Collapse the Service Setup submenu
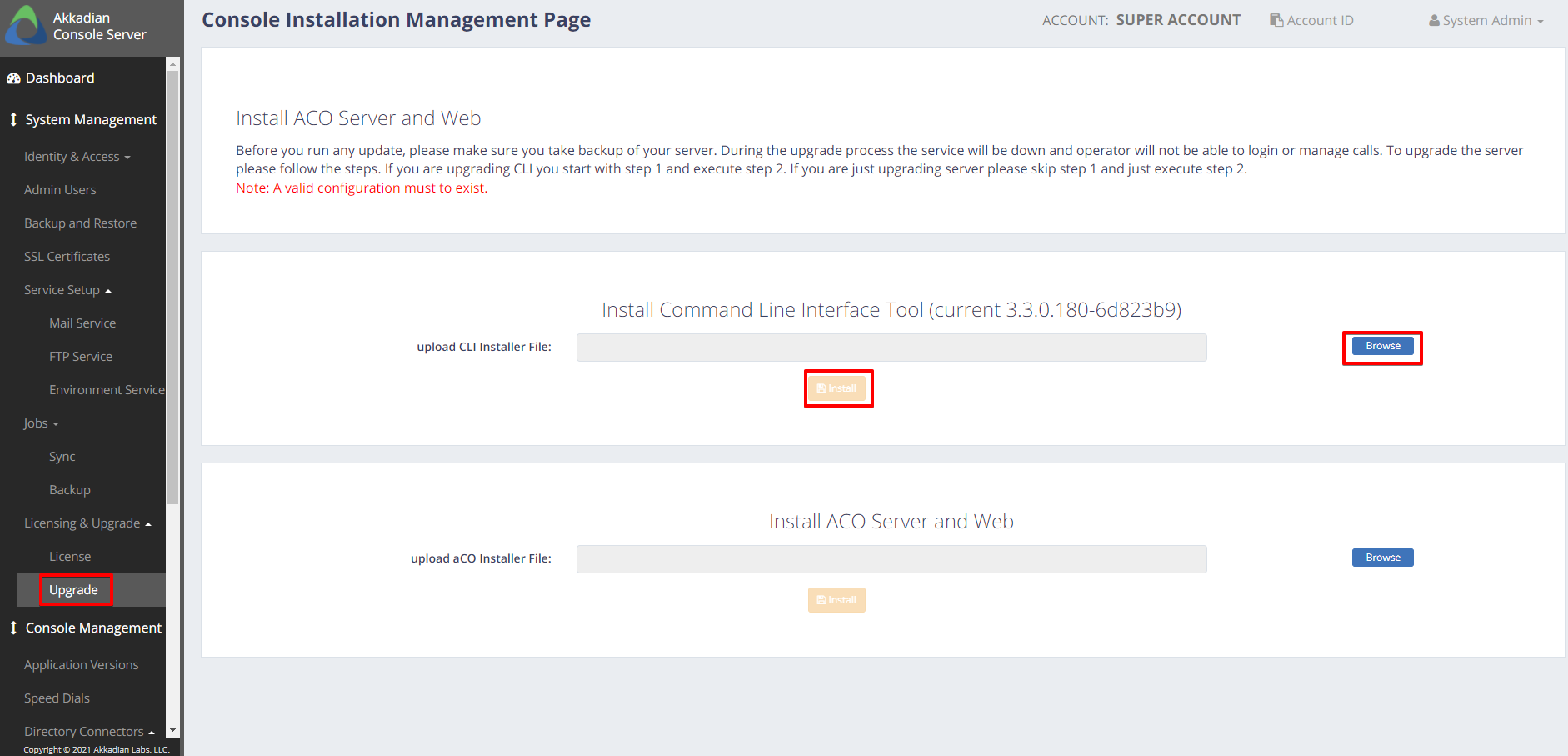Viewport: 1568px width, 756px height. click(67, 290)
